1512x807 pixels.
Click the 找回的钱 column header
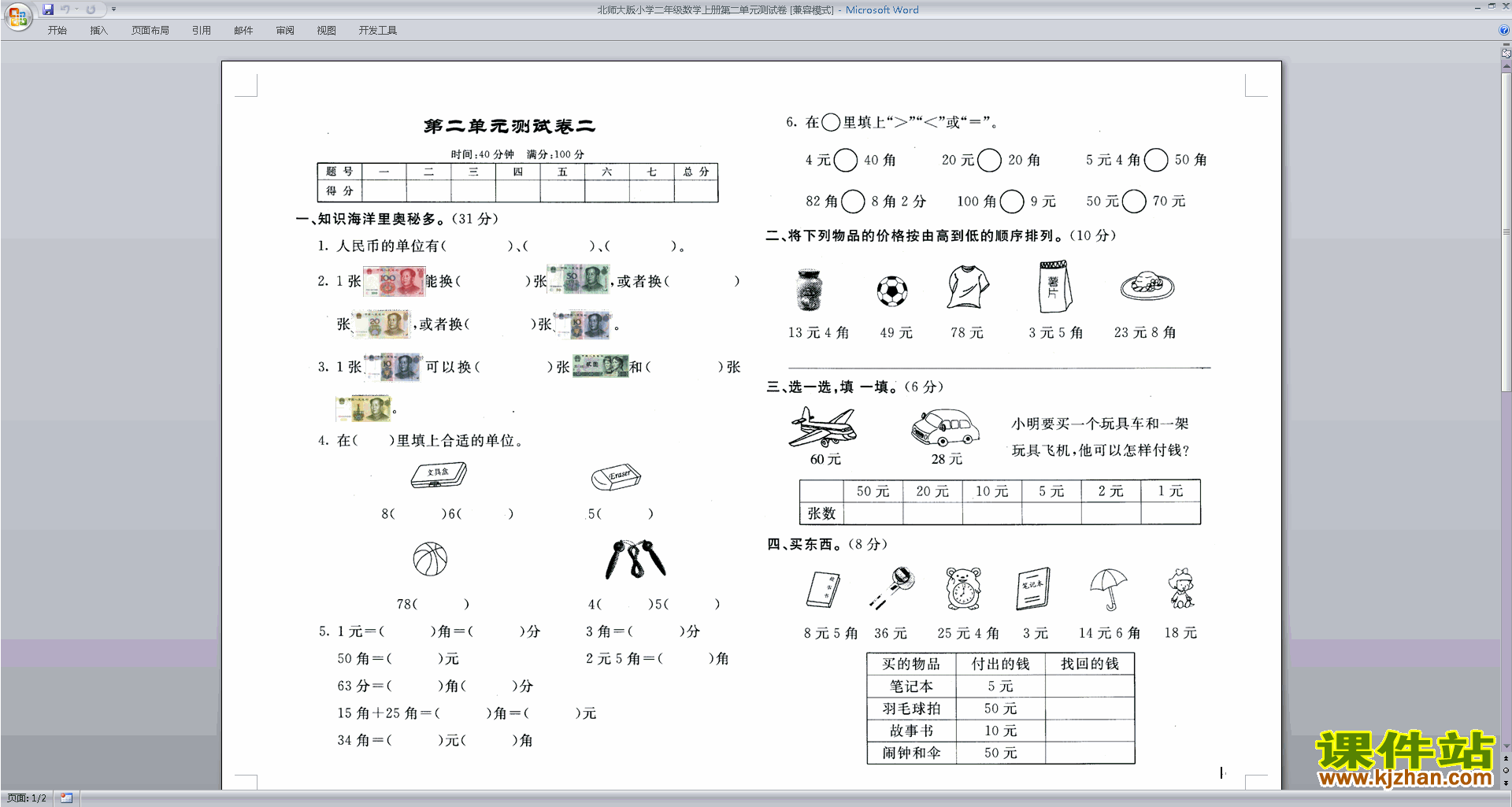click(1090, 664)
